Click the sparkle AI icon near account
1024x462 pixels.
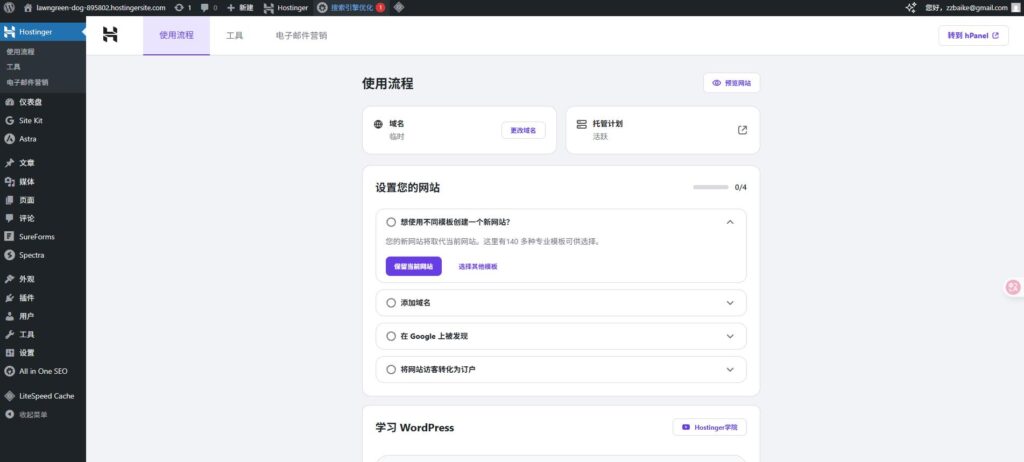tap(910, 8)
